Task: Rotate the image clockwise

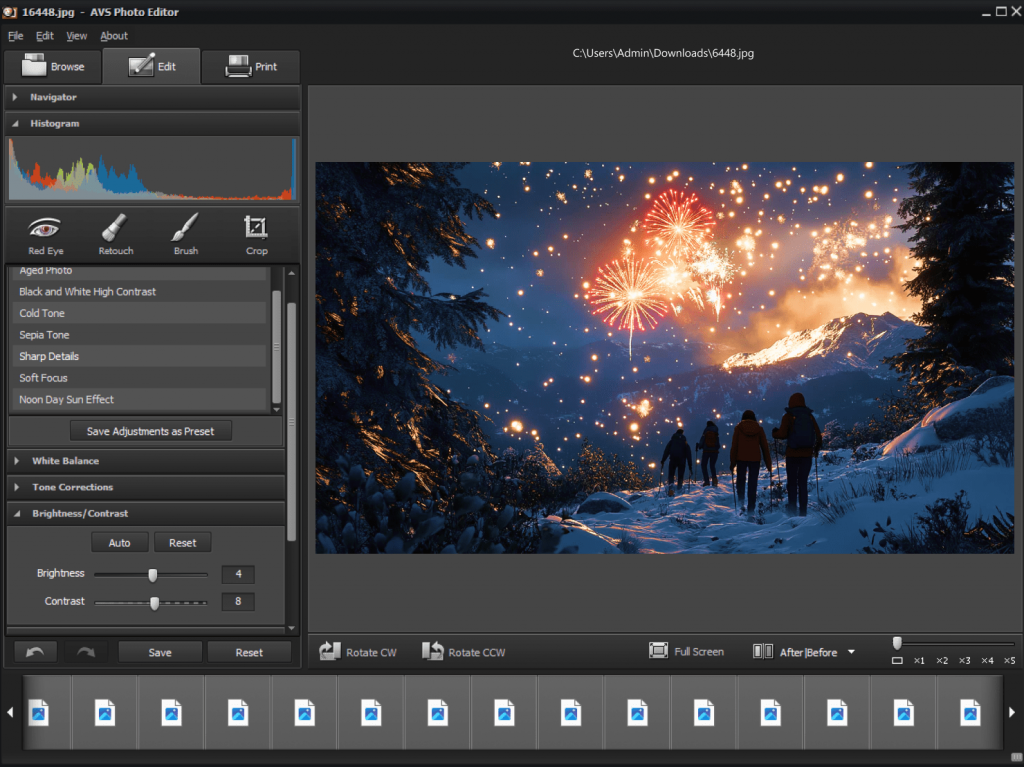Action: coord(358,652)
